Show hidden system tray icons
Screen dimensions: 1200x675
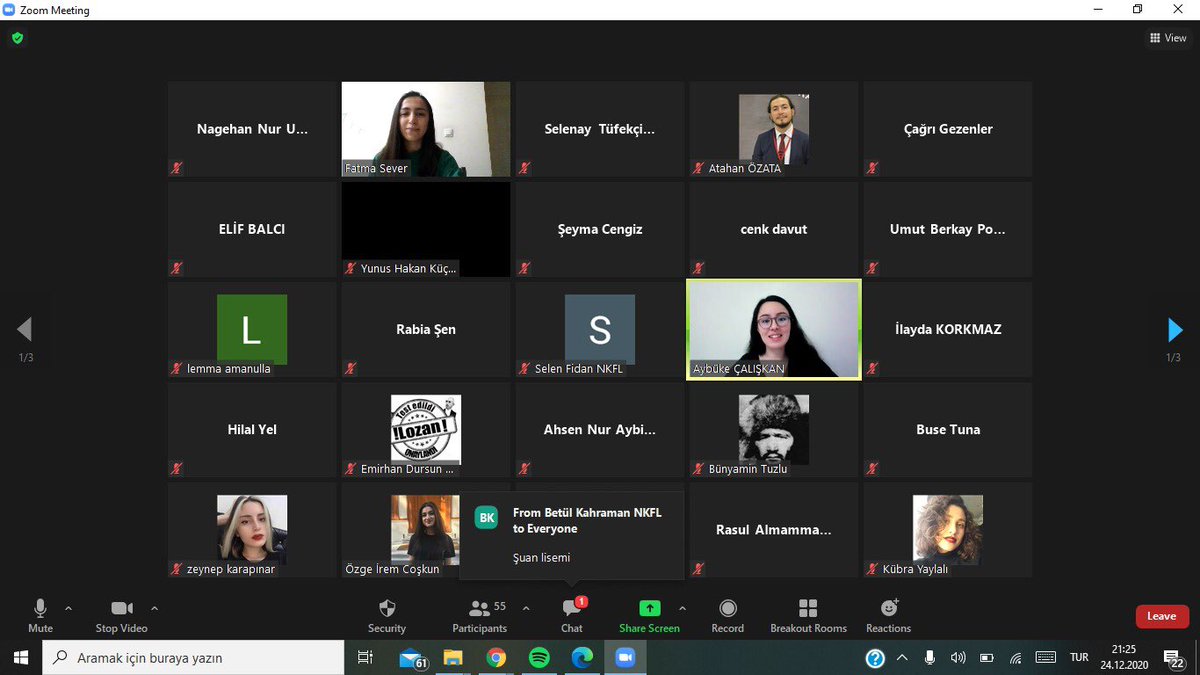pos(903,658)
